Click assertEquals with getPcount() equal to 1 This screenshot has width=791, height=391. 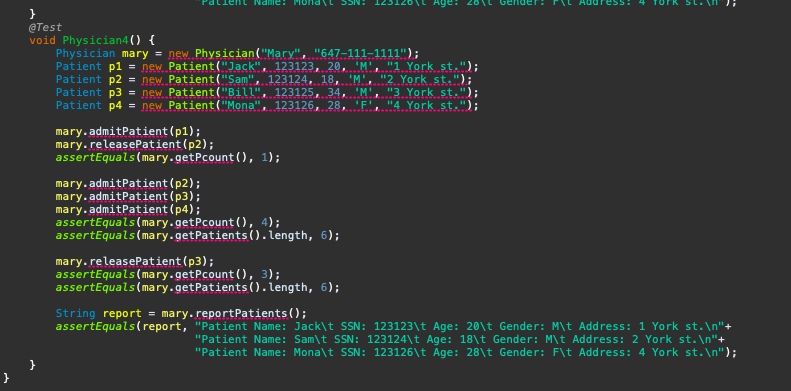167,158
